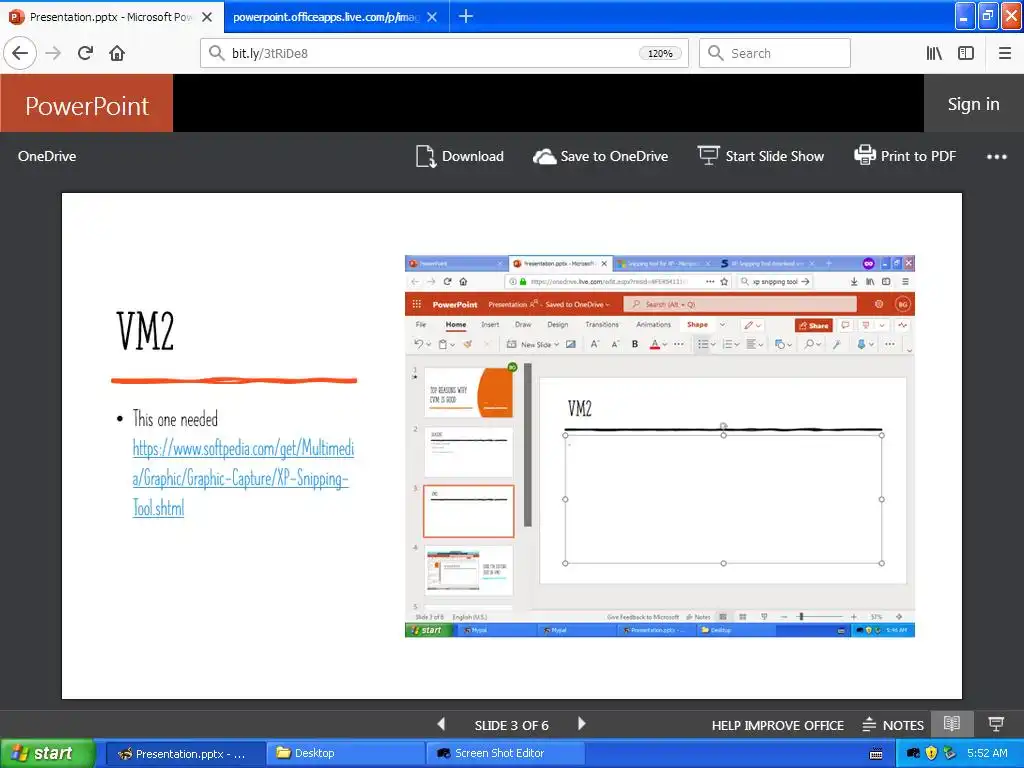Click the embedded screenshot image on the slide
1024x768 pixels.
[660, 446]
